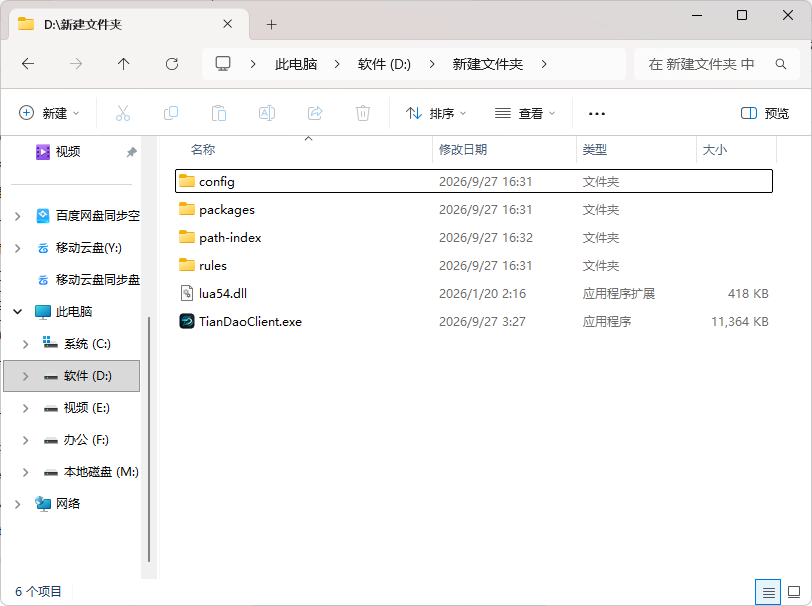Refresh the current folder view

coord(172,64)
